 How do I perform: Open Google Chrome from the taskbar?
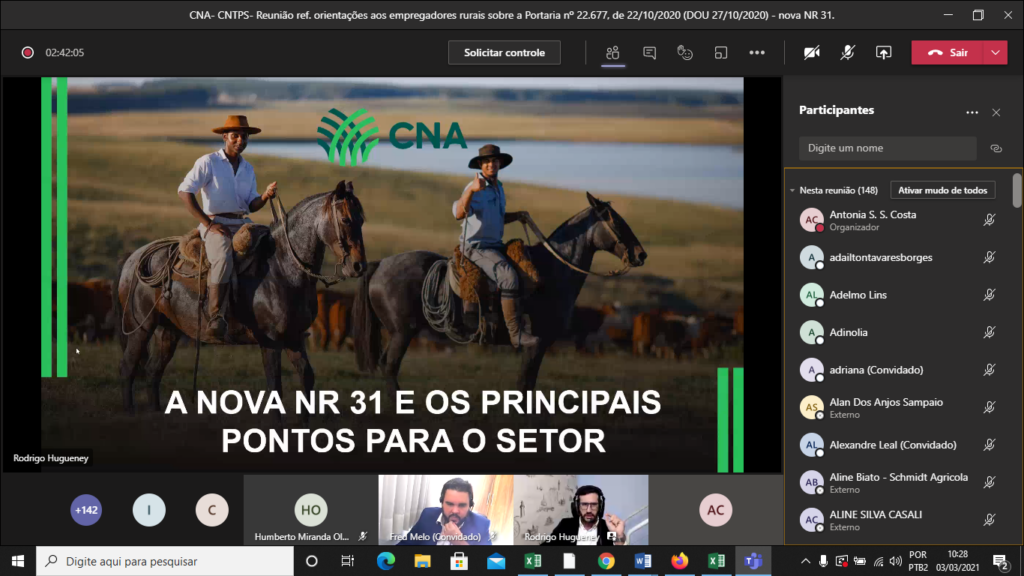click(x=606, y=561)
